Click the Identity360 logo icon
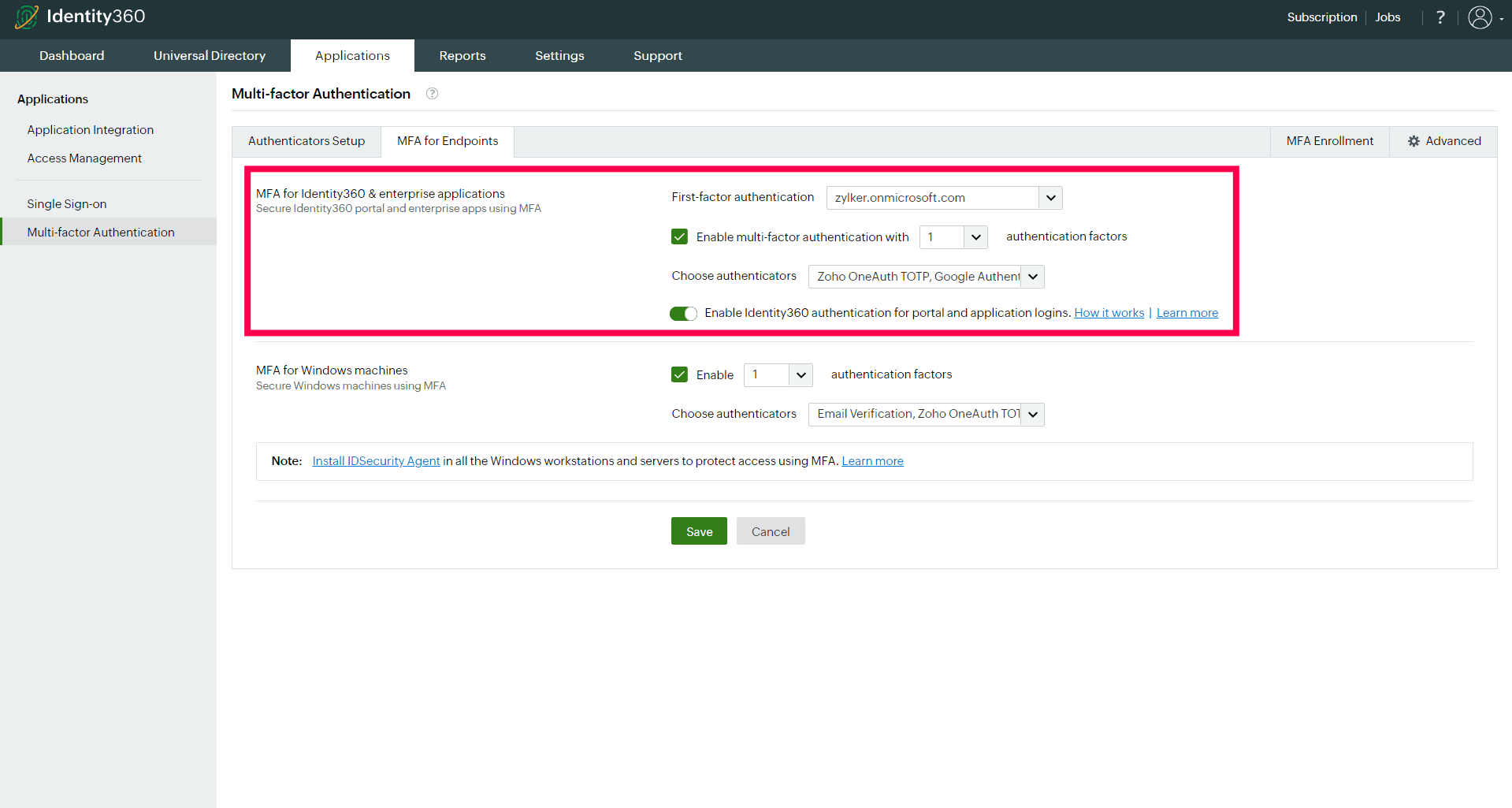The width and height of the screenshot is (1512, 808). point(27,17)
